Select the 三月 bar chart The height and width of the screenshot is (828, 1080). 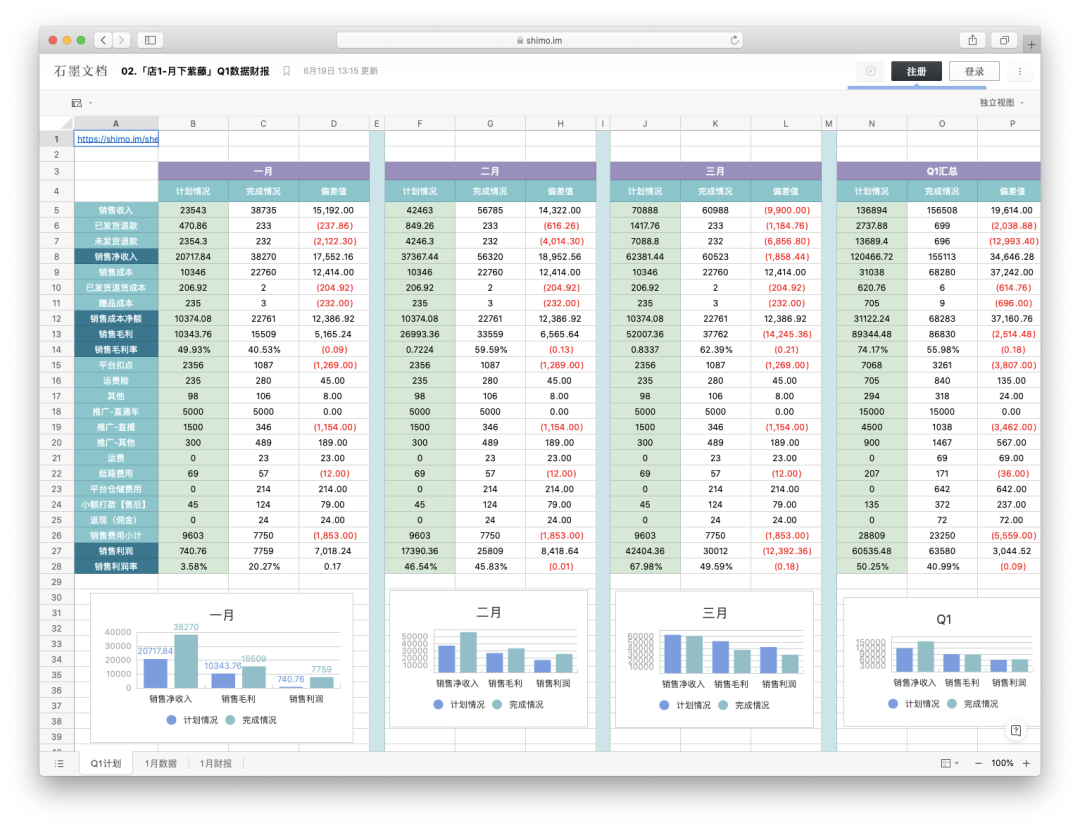coord(714,659)
